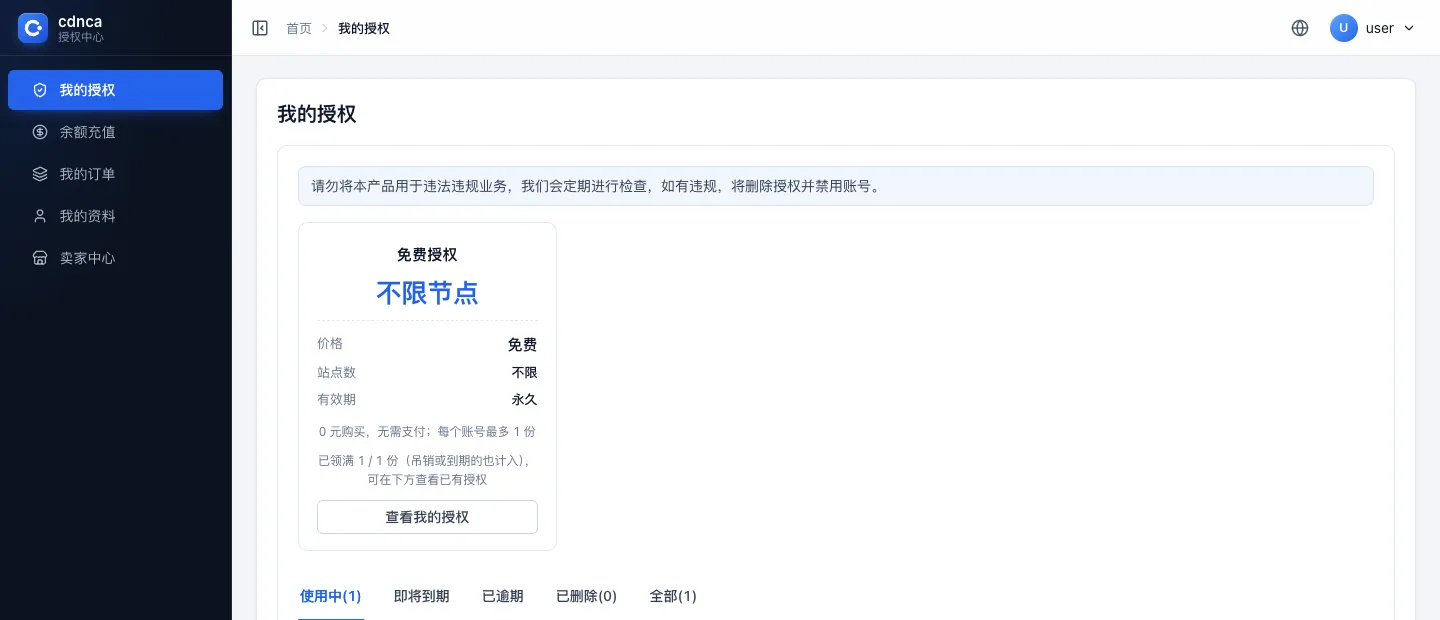The width and height of the screenshot is (1440, 620).
Task: Switch to the 即将到期 tab
Action: point(422,596)
